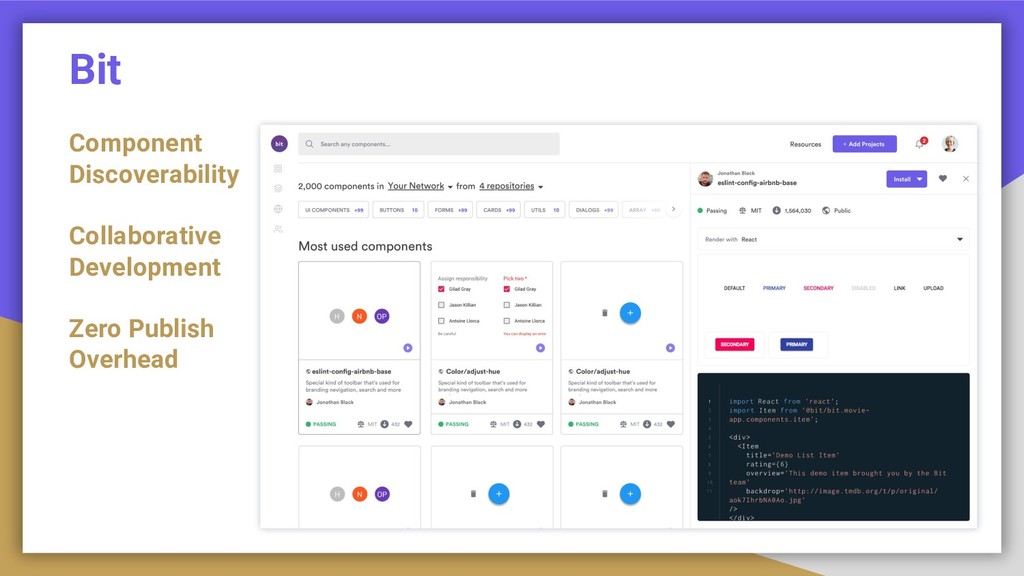Click the Add Projects button
Viewport: 1024px width, 576px height.
864,144
